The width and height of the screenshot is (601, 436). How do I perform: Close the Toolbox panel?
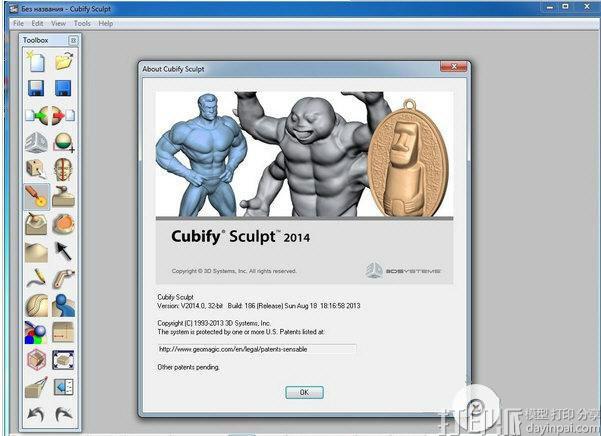pyautogui.click(x=73, y=40)
